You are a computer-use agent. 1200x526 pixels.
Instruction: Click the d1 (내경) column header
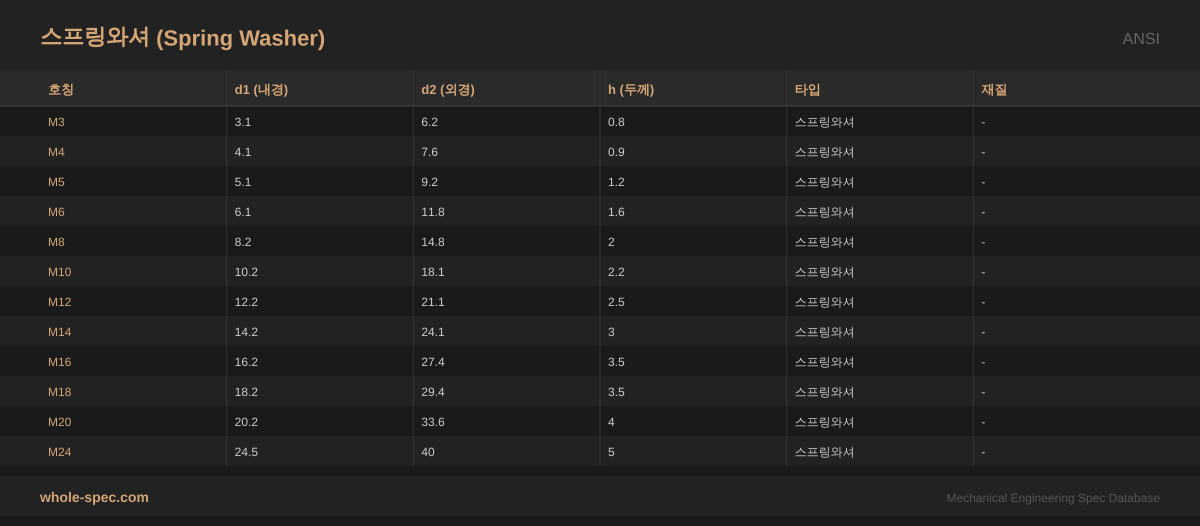(261, 89)
